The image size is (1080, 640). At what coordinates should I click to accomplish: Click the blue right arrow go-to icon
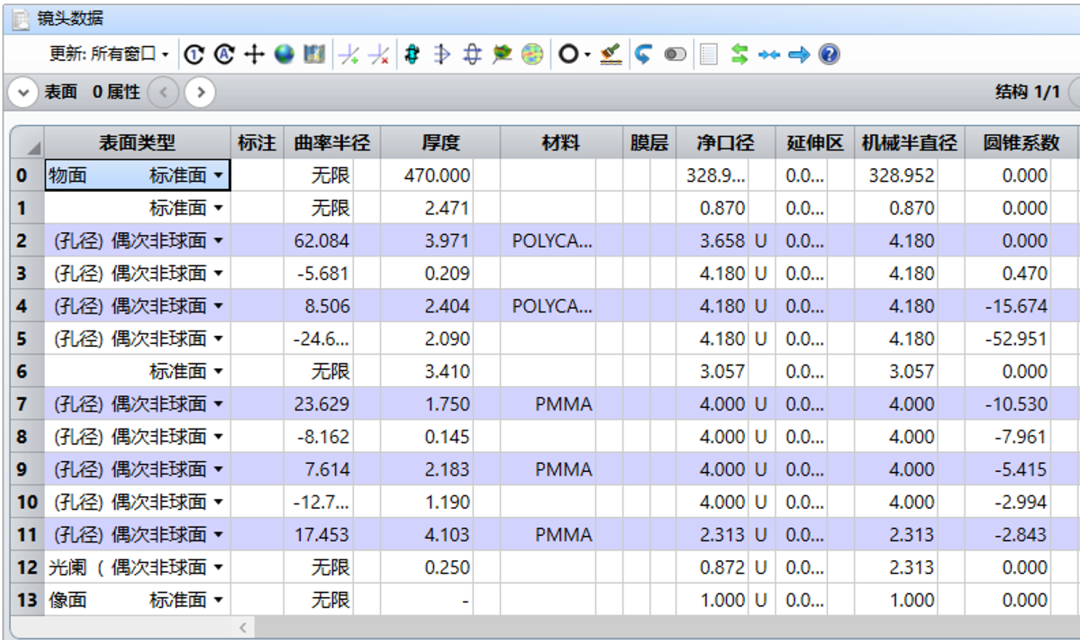pos(799,54)
